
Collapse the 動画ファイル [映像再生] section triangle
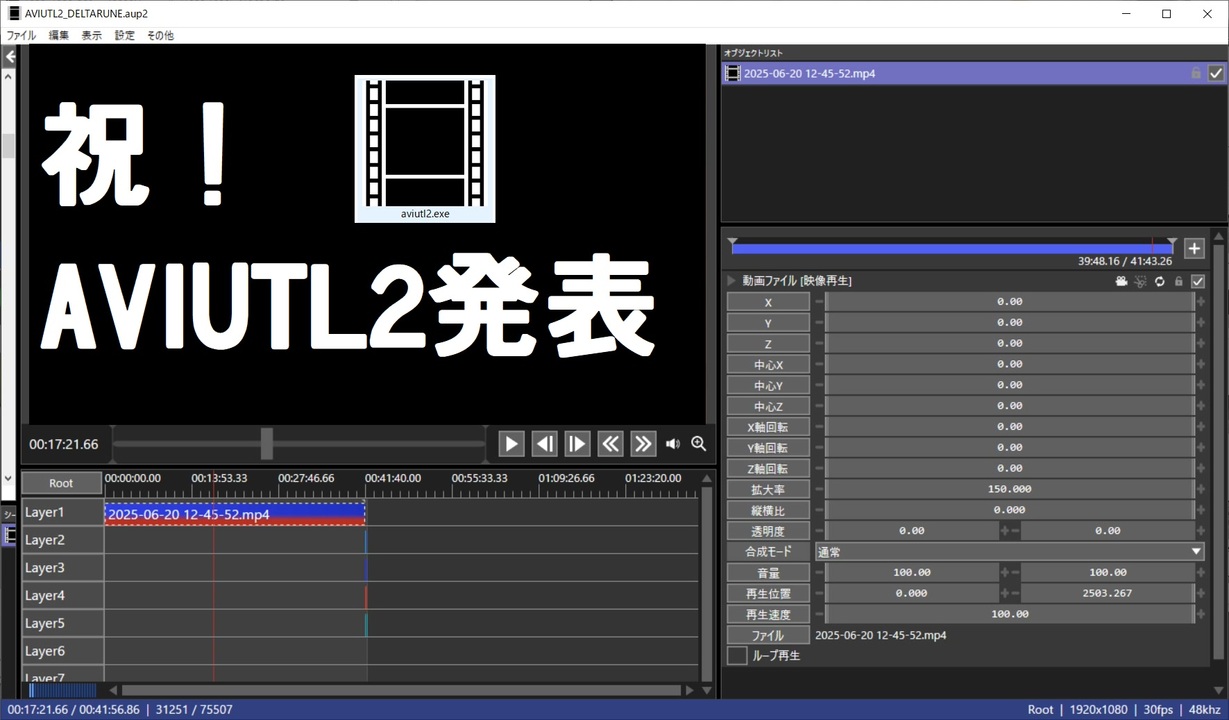click(x=732, y=281)
